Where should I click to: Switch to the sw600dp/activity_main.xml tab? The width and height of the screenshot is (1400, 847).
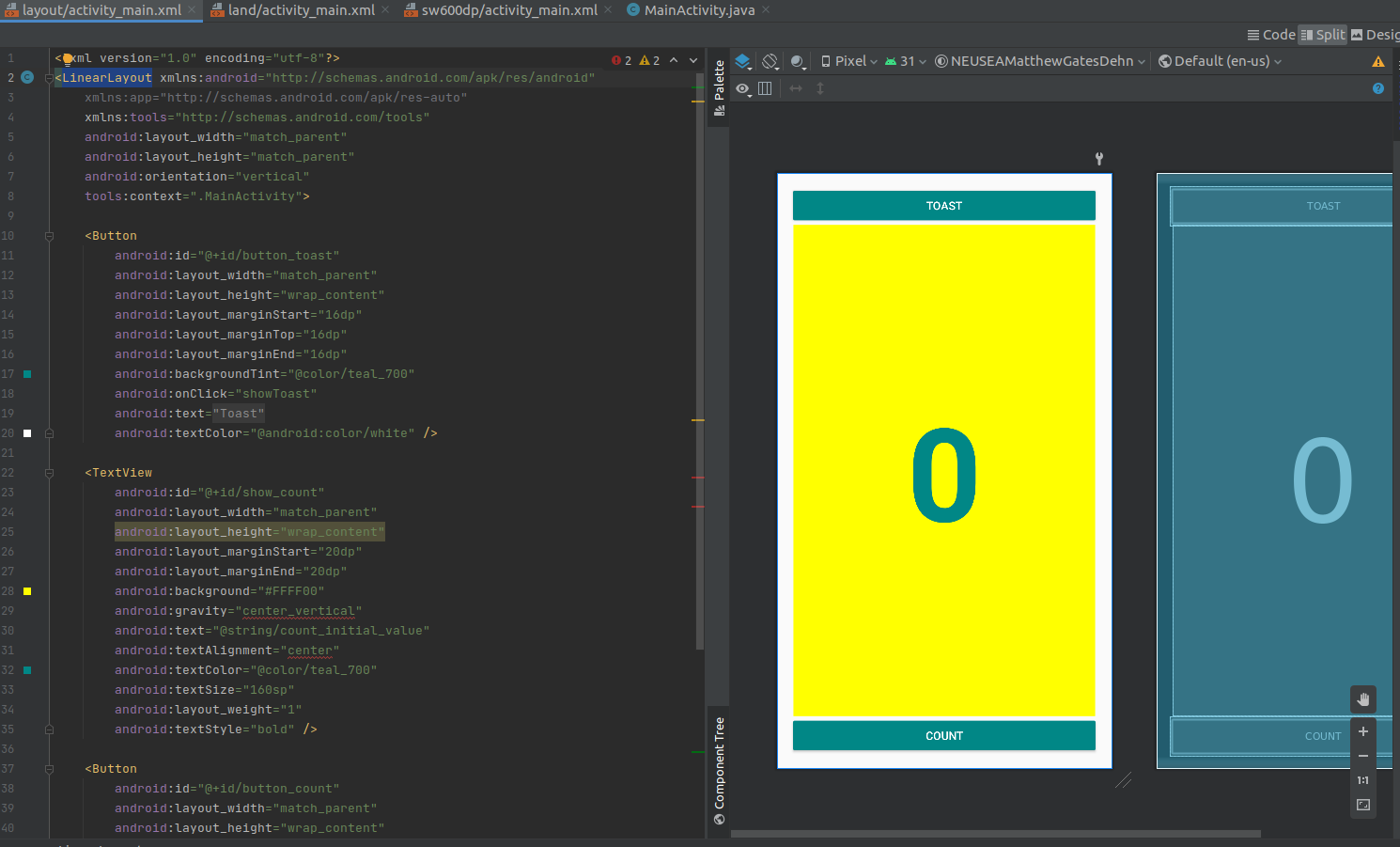508,10
